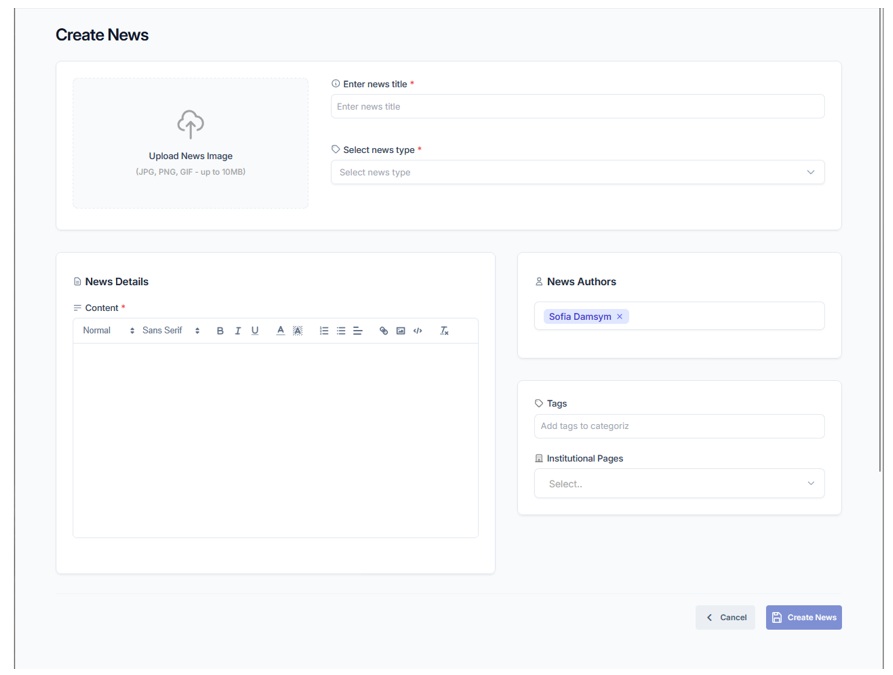The width and height of the screenshot is (893, 675).
Task: Expand the Select news type dropdown
Action: pyautogui.click(x=577, y=172)
